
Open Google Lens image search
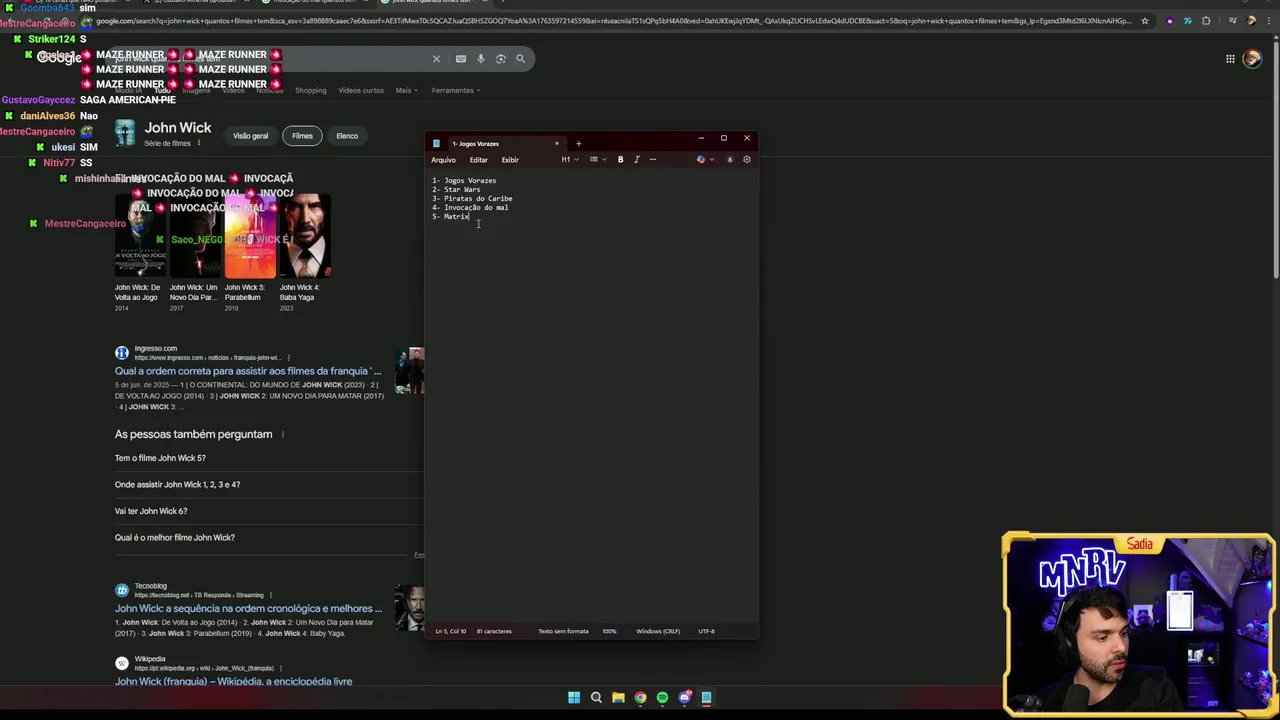[501, 59]
